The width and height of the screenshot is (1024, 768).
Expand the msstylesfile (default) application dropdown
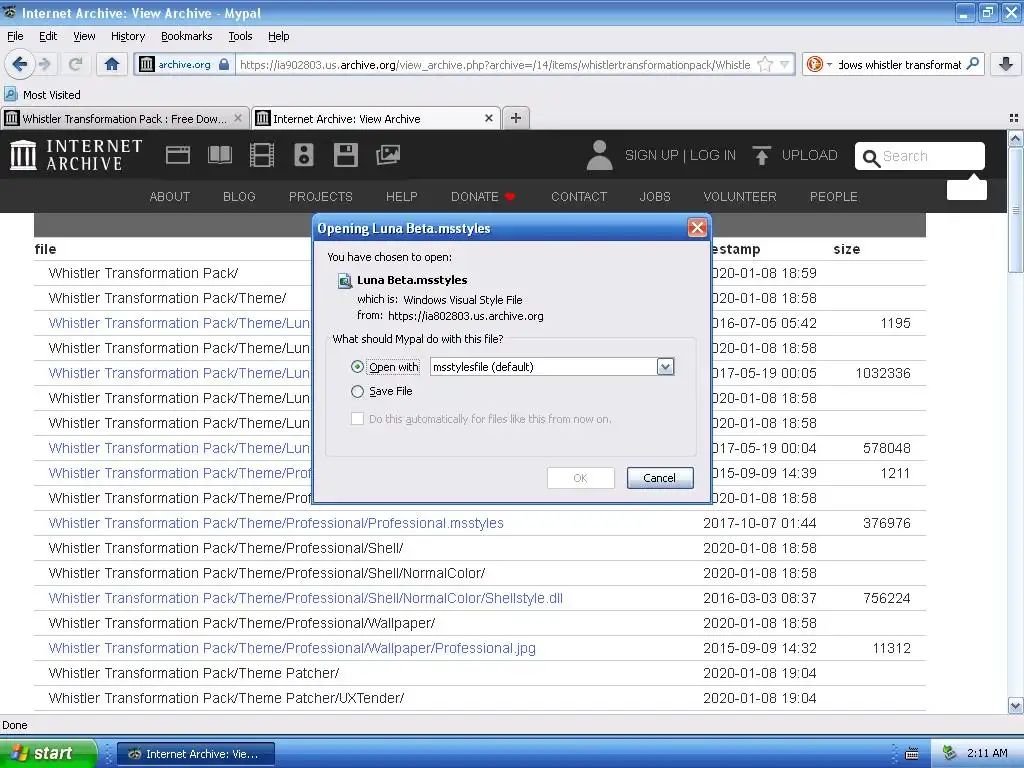coord(665,366)
